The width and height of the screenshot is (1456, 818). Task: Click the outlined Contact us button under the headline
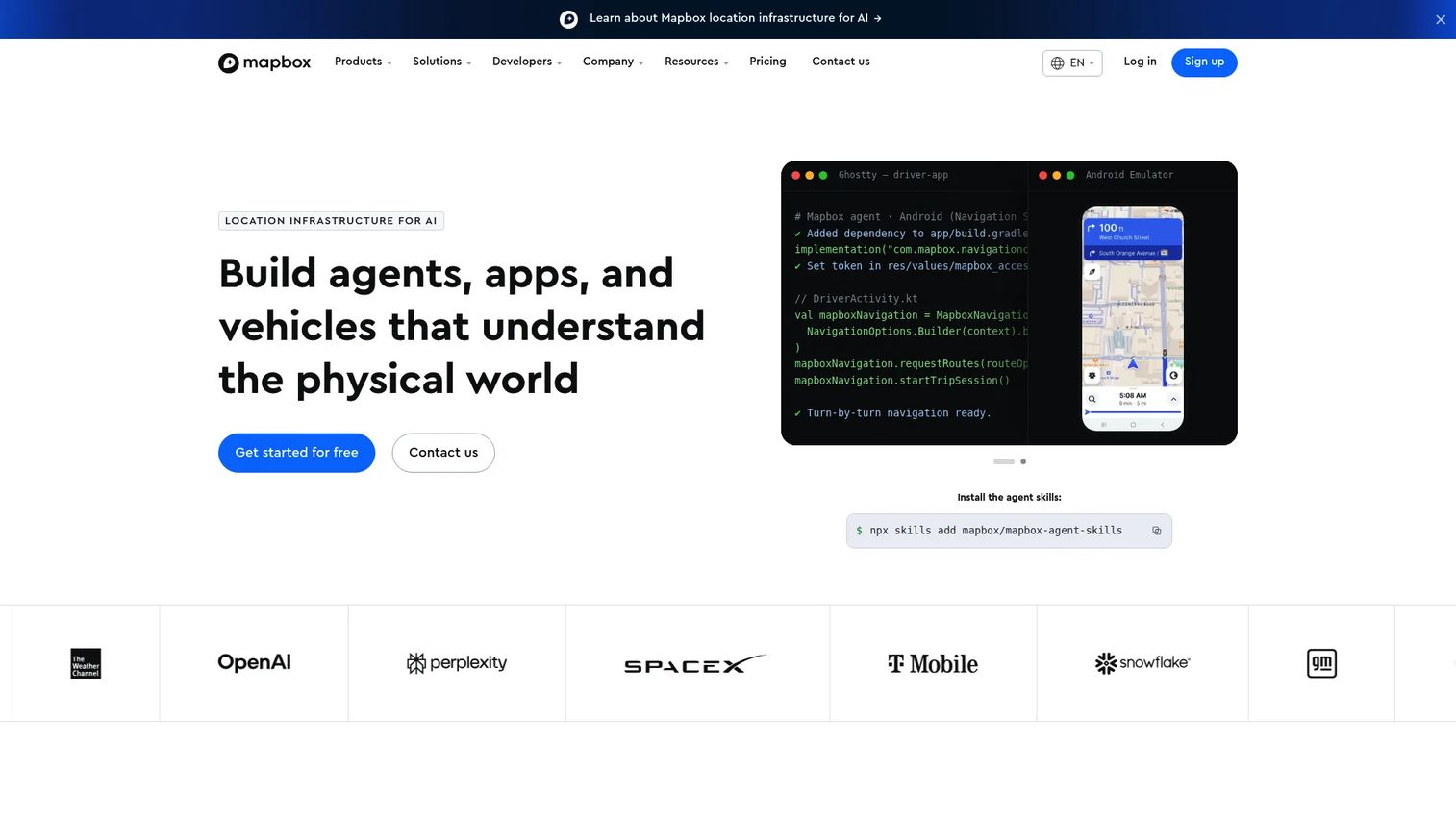443,453
